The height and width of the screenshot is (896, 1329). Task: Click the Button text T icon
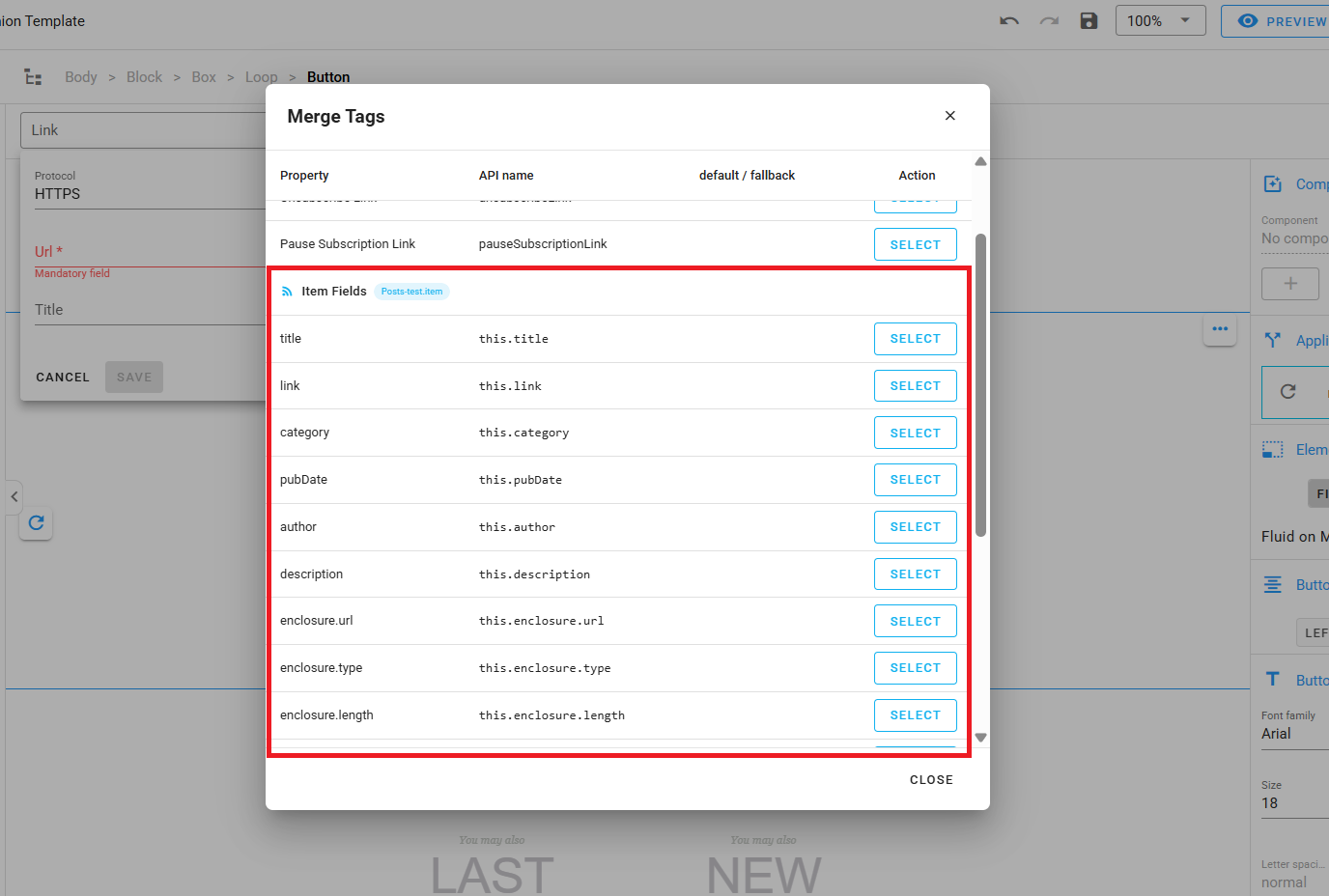pos(1273,680)
